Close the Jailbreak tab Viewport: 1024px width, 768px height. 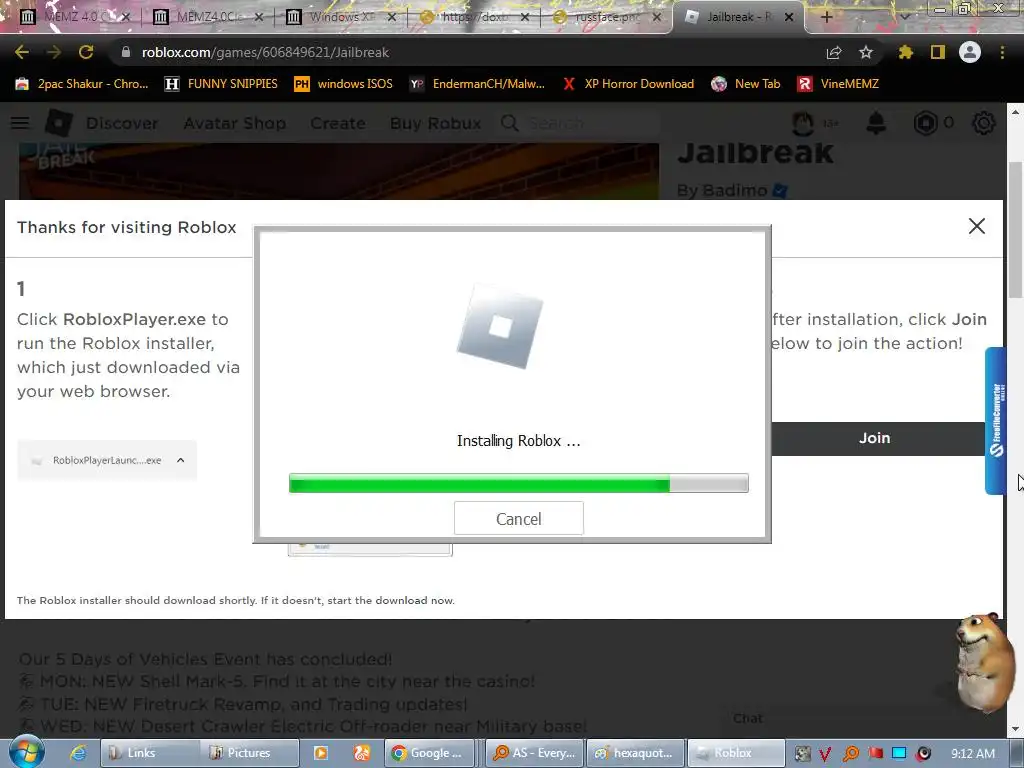[789, 17]
